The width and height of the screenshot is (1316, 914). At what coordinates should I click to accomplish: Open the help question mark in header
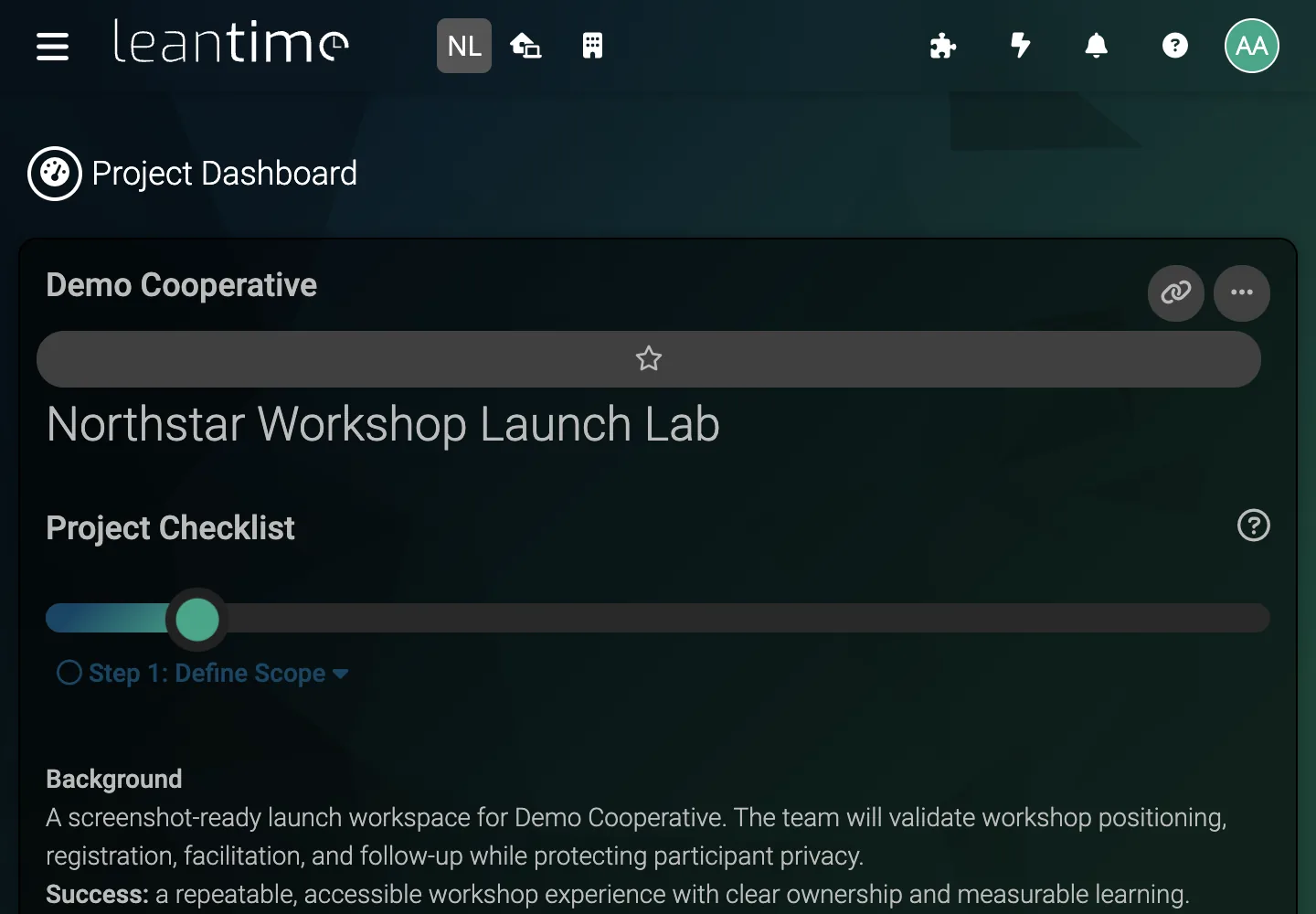pos(1175,46)
